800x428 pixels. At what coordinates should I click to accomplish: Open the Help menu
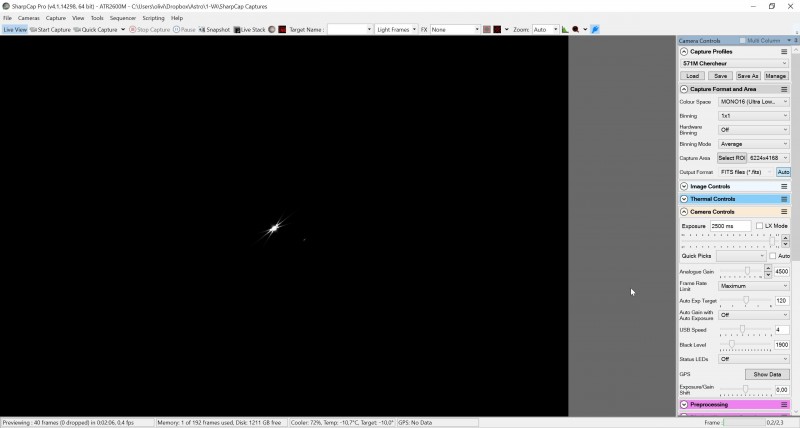point(177,18)
